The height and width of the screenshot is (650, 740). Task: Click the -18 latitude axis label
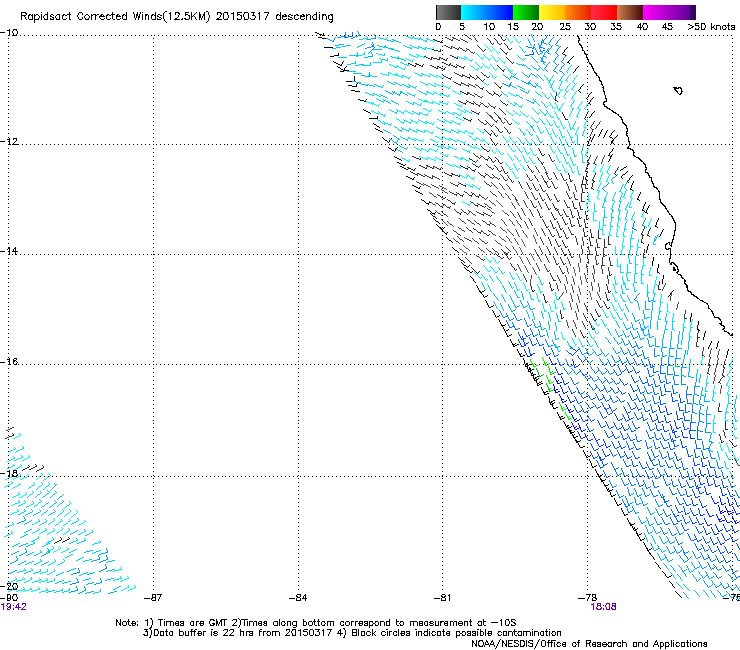[9, 473]
